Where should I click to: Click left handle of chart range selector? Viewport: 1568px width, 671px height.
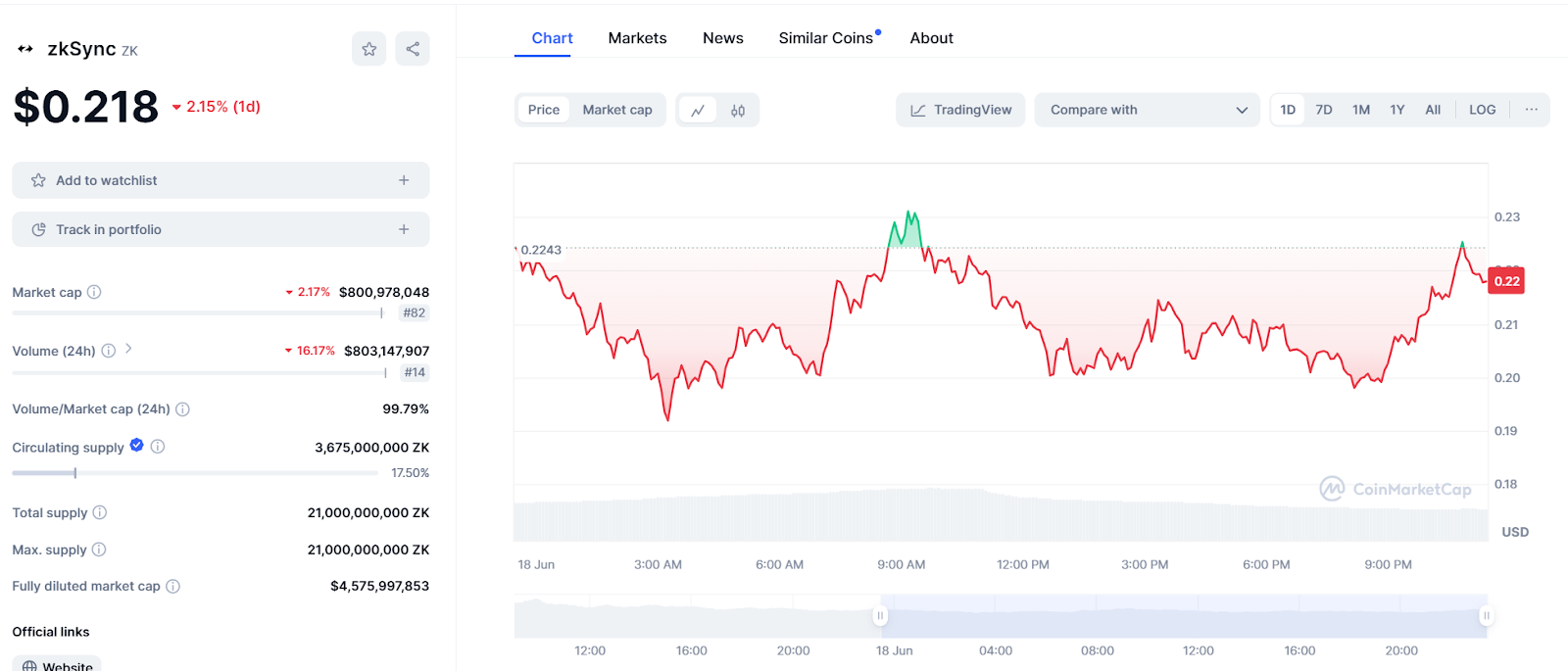880,615
